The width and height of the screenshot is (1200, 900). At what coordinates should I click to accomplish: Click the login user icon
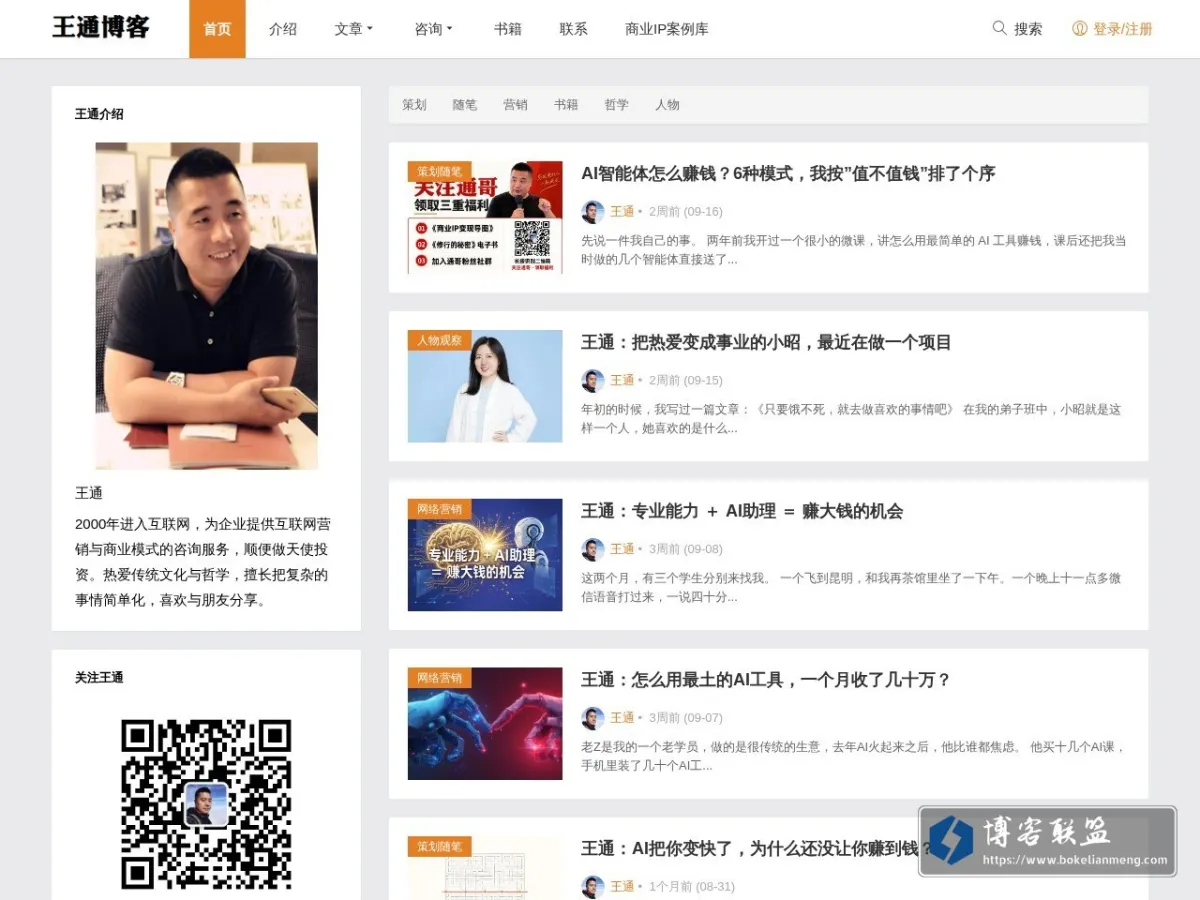[1080, 28]
